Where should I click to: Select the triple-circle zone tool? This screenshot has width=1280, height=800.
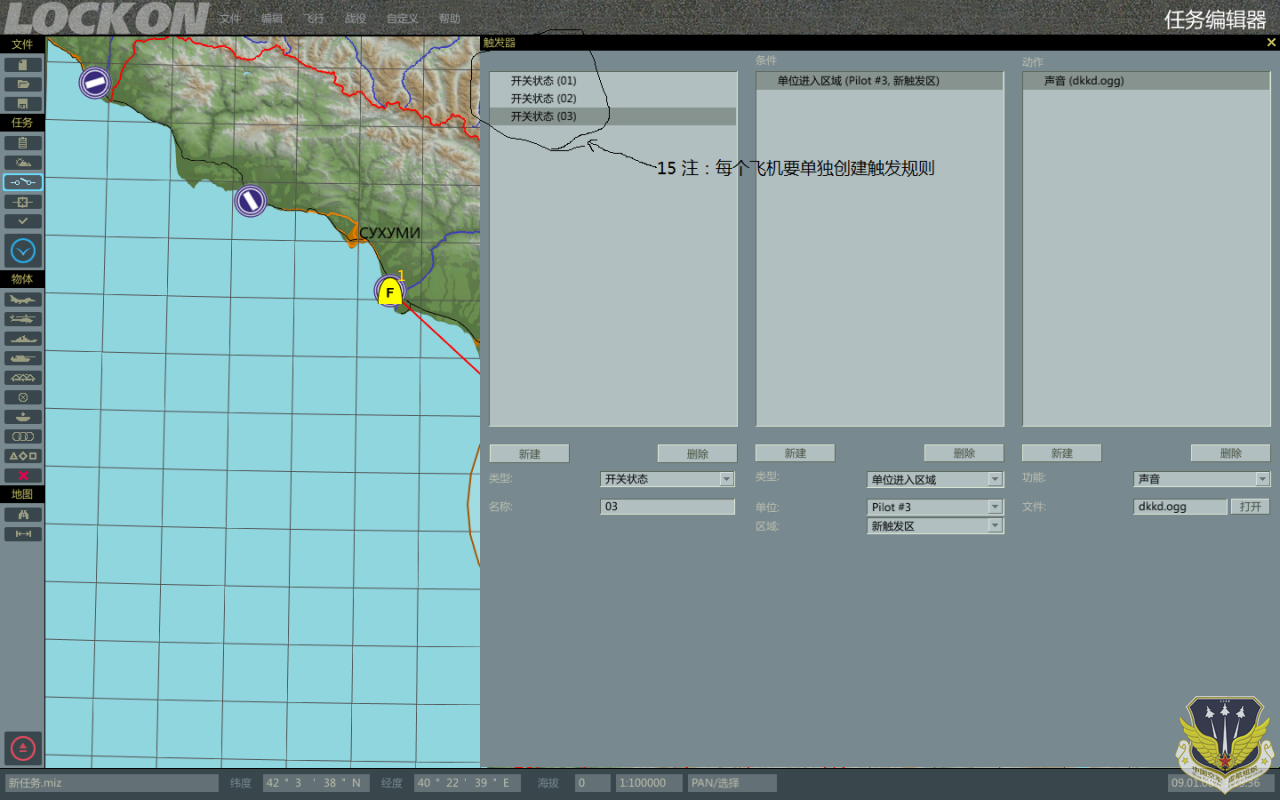pos(23,436)
